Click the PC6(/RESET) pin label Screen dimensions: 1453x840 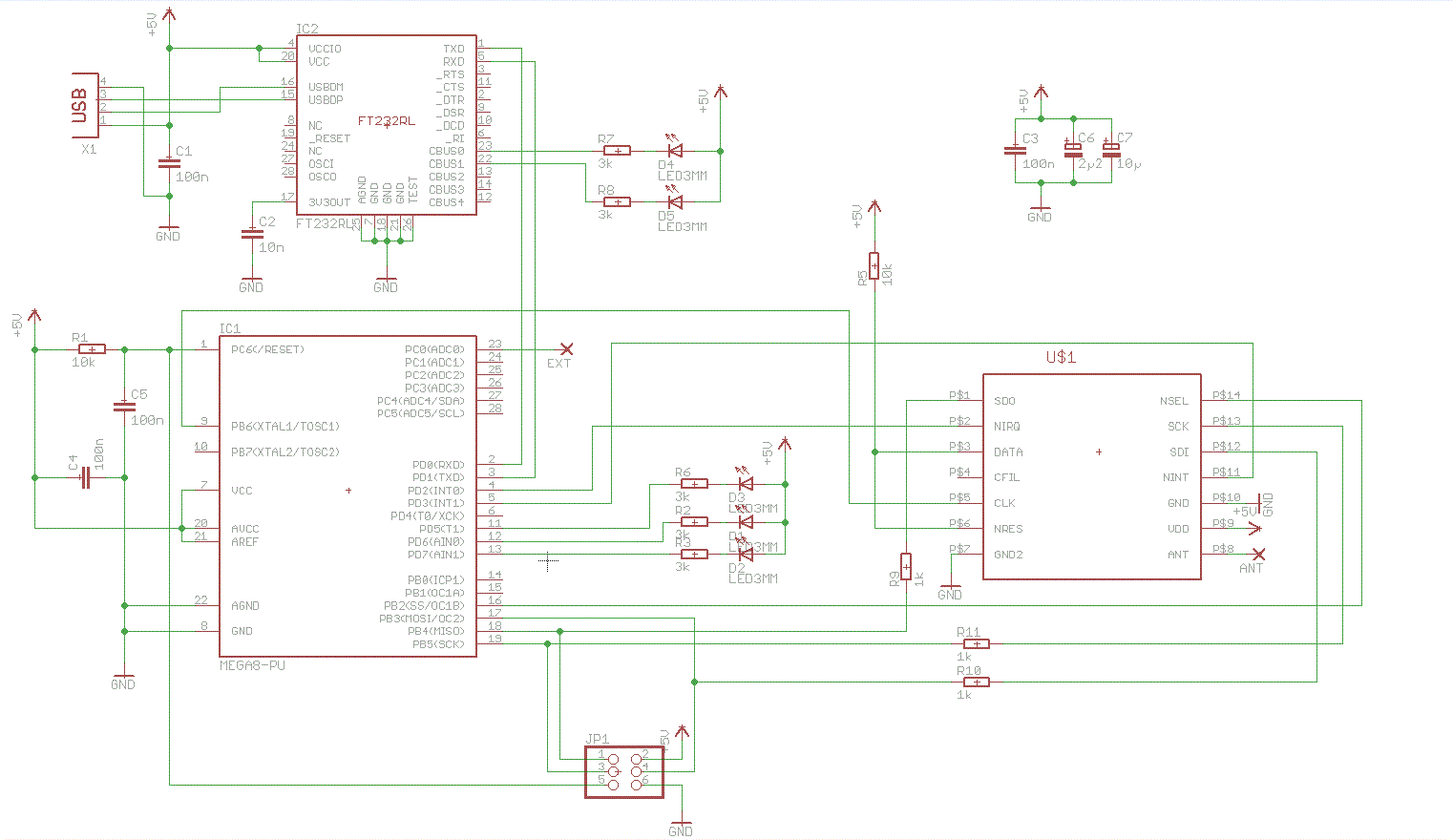(268, 349)
